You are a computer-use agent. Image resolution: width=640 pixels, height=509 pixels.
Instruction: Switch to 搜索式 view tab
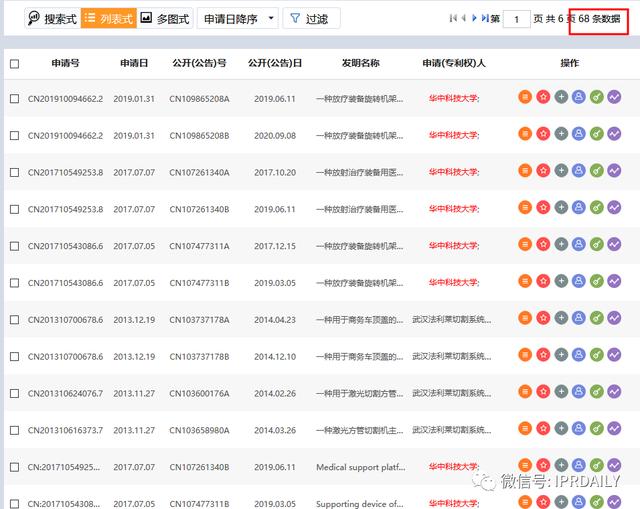point(53,19)
